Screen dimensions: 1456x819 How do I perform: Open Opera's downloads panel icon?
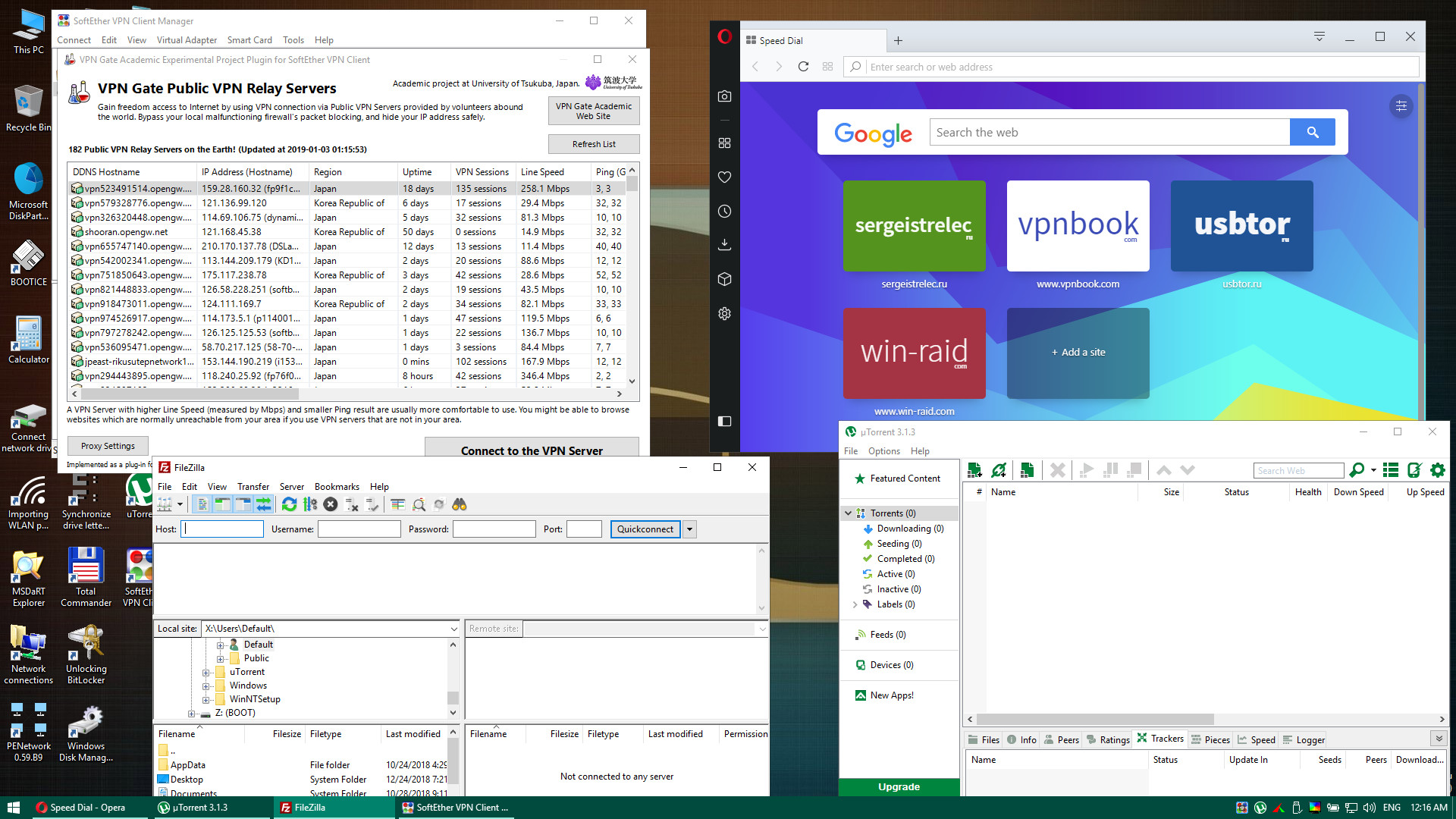pos(724,244)
